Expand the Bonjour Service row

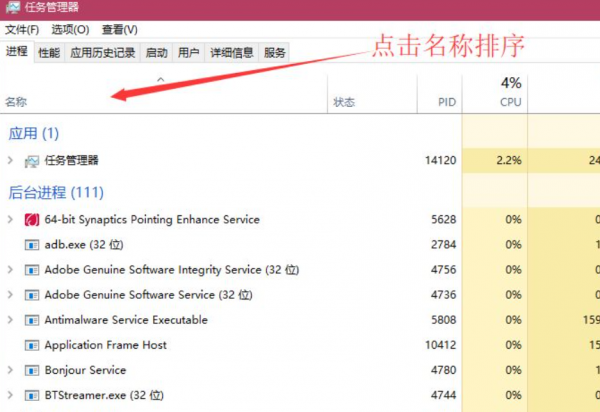click(10, 370)
